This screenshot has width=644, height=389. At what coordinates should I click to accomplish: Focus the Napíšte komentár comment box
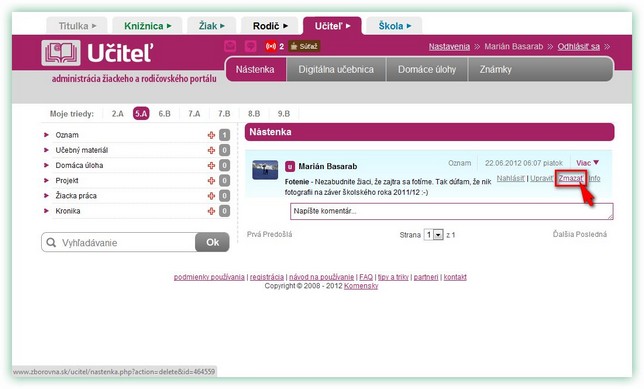pos(452,211)
